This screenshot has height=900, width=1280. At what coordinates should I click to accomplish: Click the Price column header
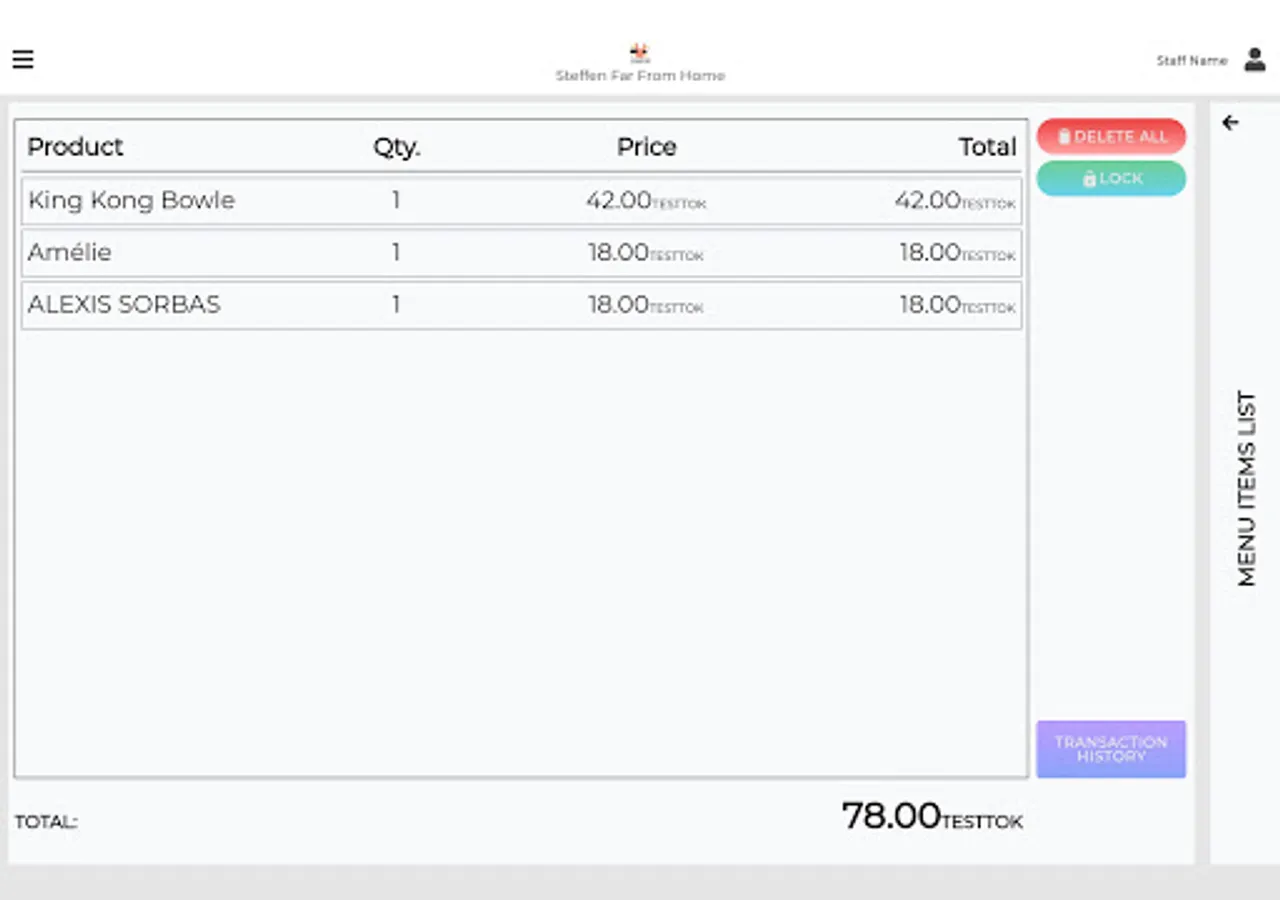pyautogui.click(x=647, y=147)
